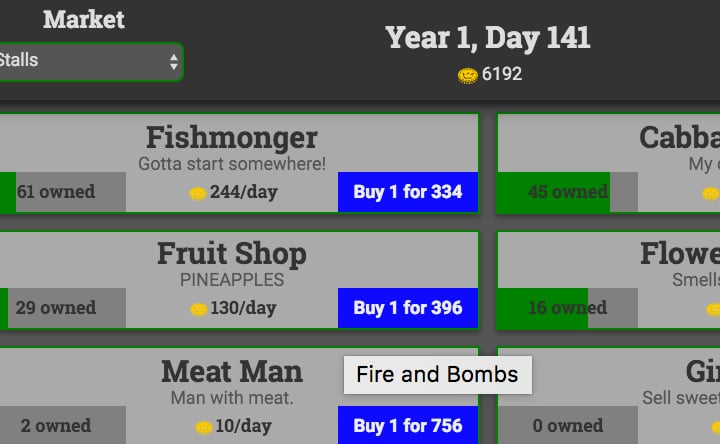Click the 0 owned bar in the bottom right stall
720x444 pixels.
pyautogui.click(x=567, y=426)
